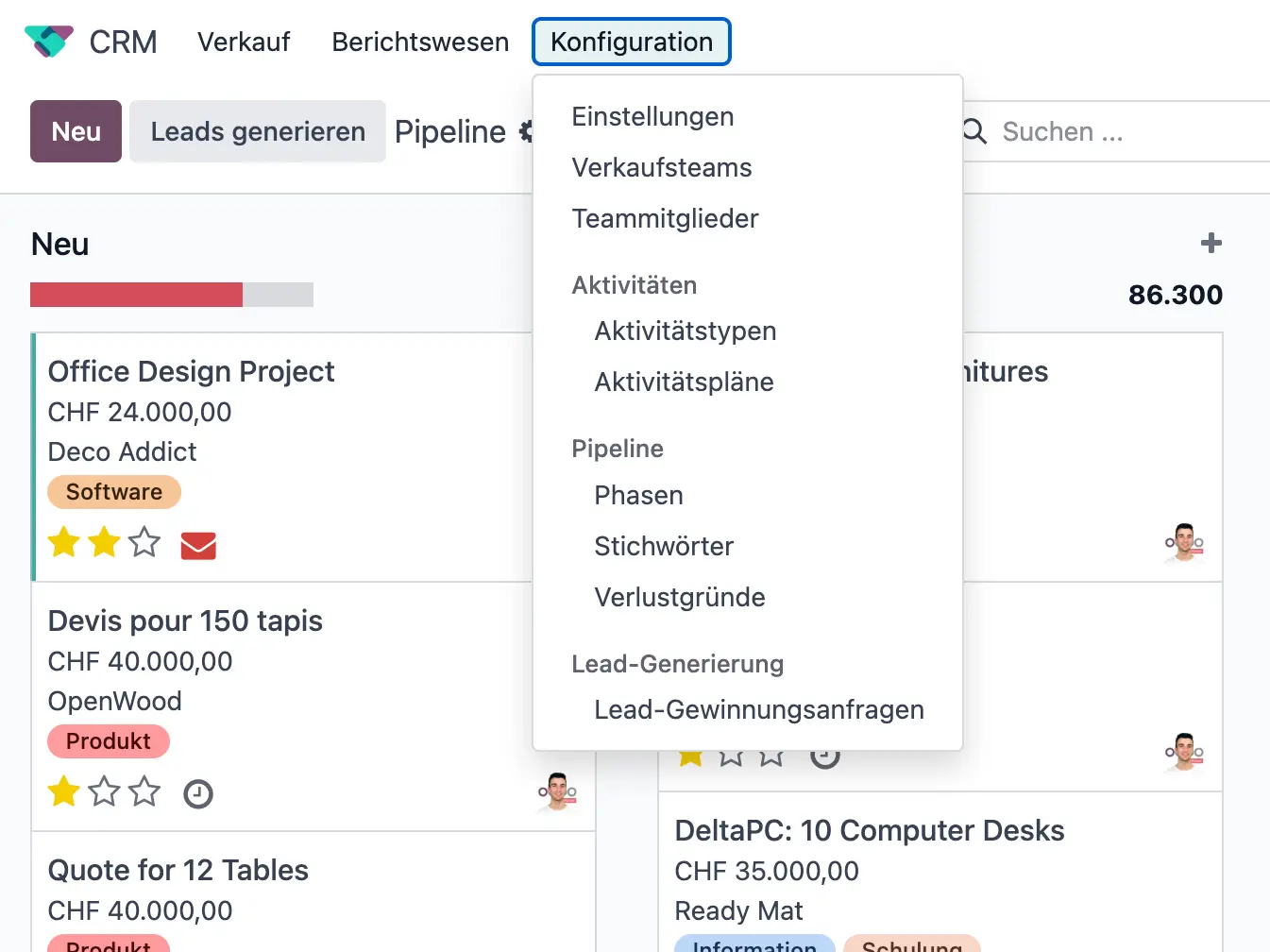Select Verlustgründe under Pipeline section
The height and width of the screenshot is (952, 1270).
click(x=679, y=596)
